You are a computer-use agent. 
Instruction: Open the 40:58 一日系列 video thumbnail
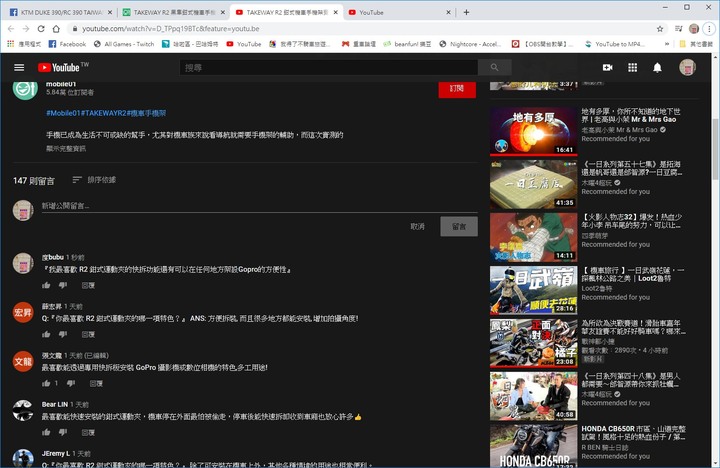tap(533, 396)
